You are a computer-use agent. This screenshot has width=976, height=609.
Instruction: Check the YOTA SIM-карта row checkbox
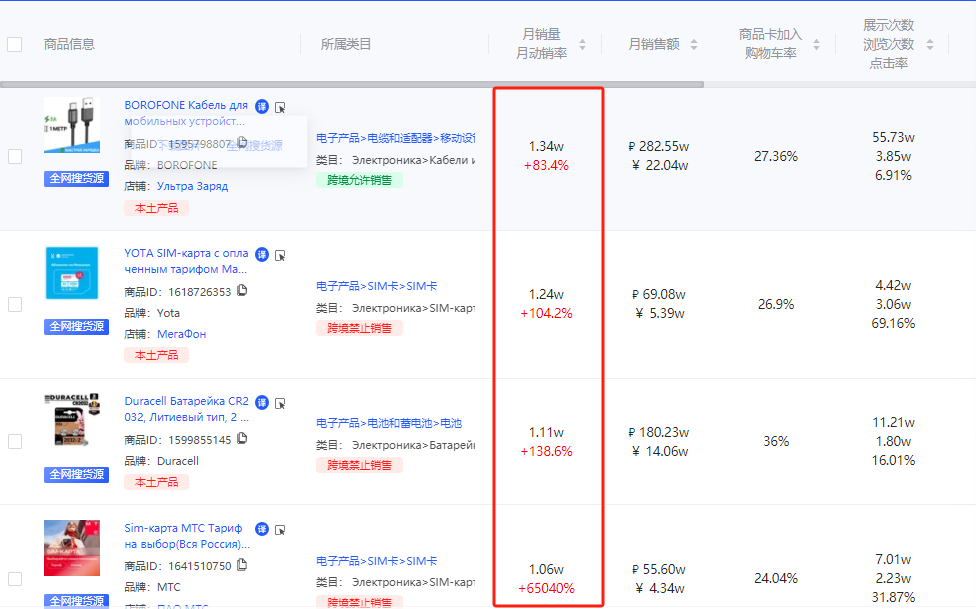15,304
